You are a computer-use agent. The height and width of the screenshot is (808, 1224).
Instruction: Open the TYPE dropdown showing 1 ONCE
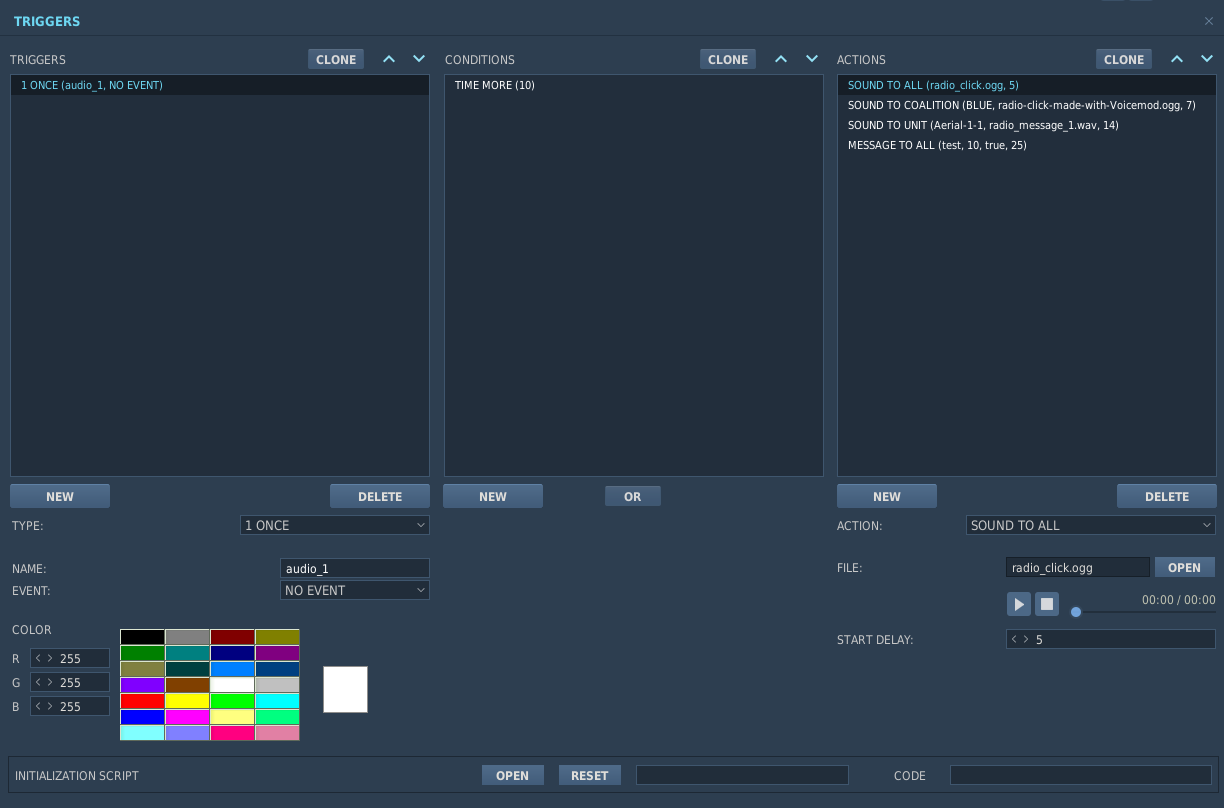(335, 525)
